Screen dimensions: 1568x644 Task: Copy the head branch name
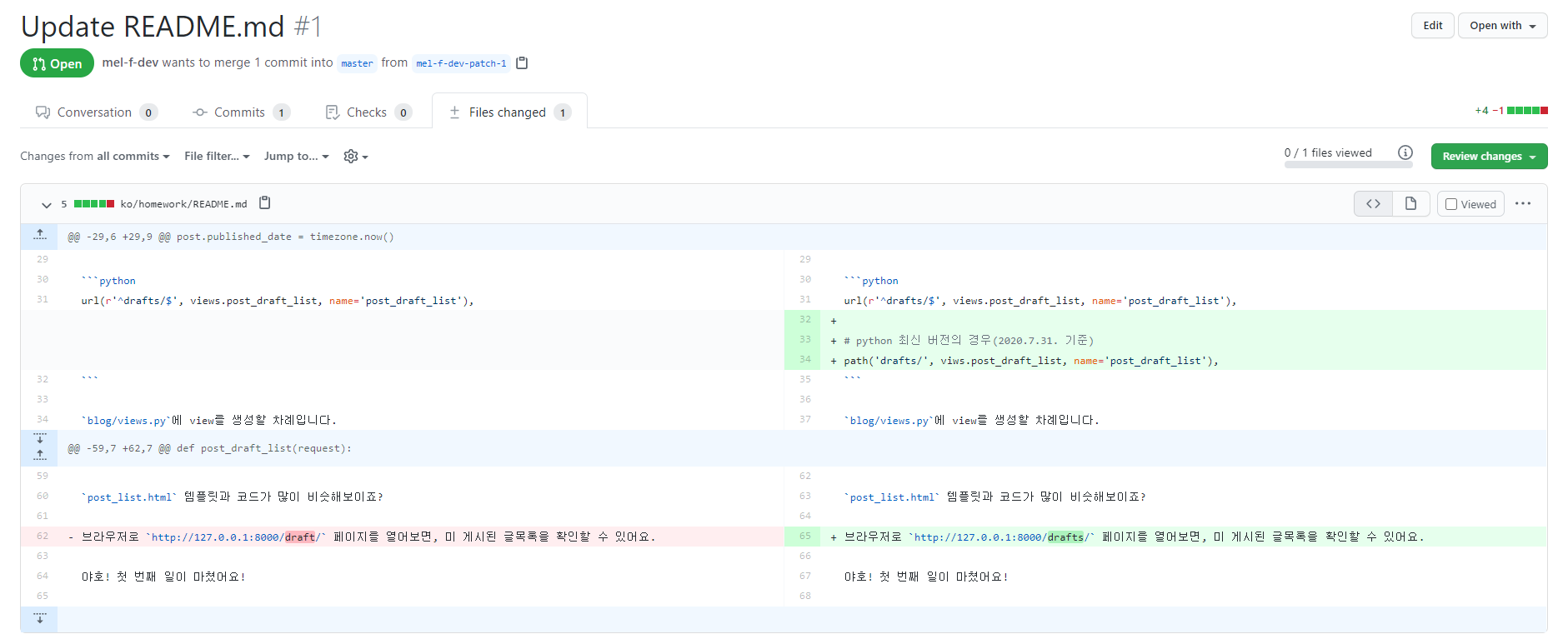tap(522, 62)
